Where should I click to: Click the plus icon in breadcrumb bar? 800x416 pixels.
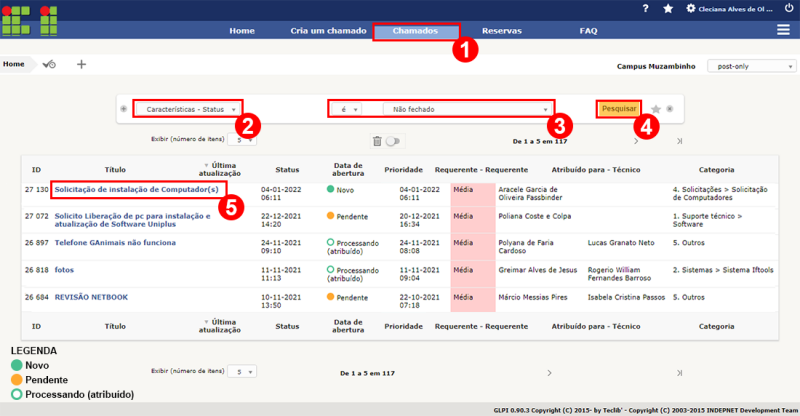coord(81,64)
